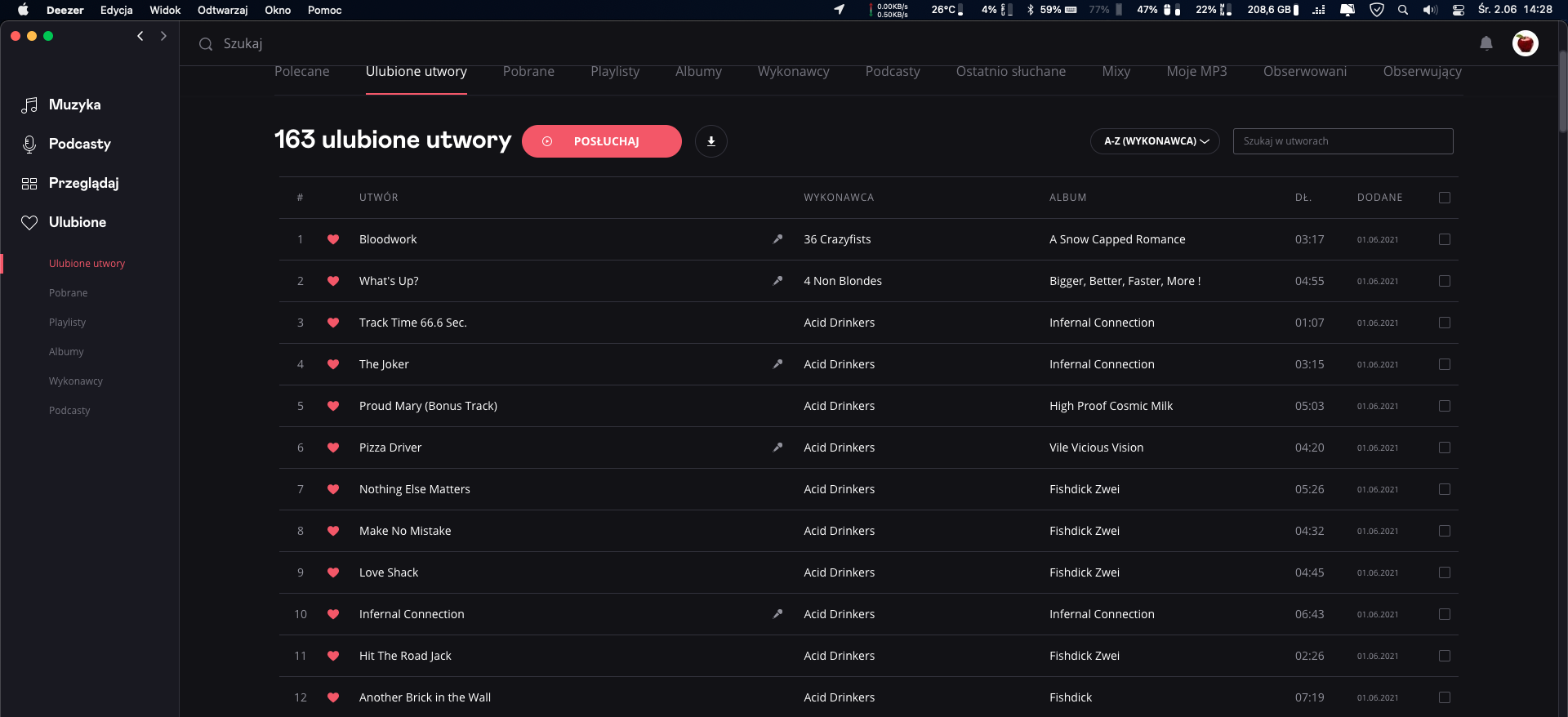Unlike What's Up? heart icon

(x=333, y=281)
